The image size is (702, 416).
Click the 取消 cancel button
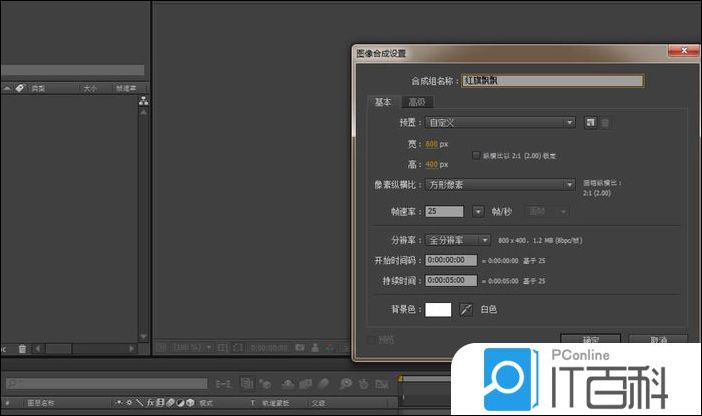[x=658, y=339]
